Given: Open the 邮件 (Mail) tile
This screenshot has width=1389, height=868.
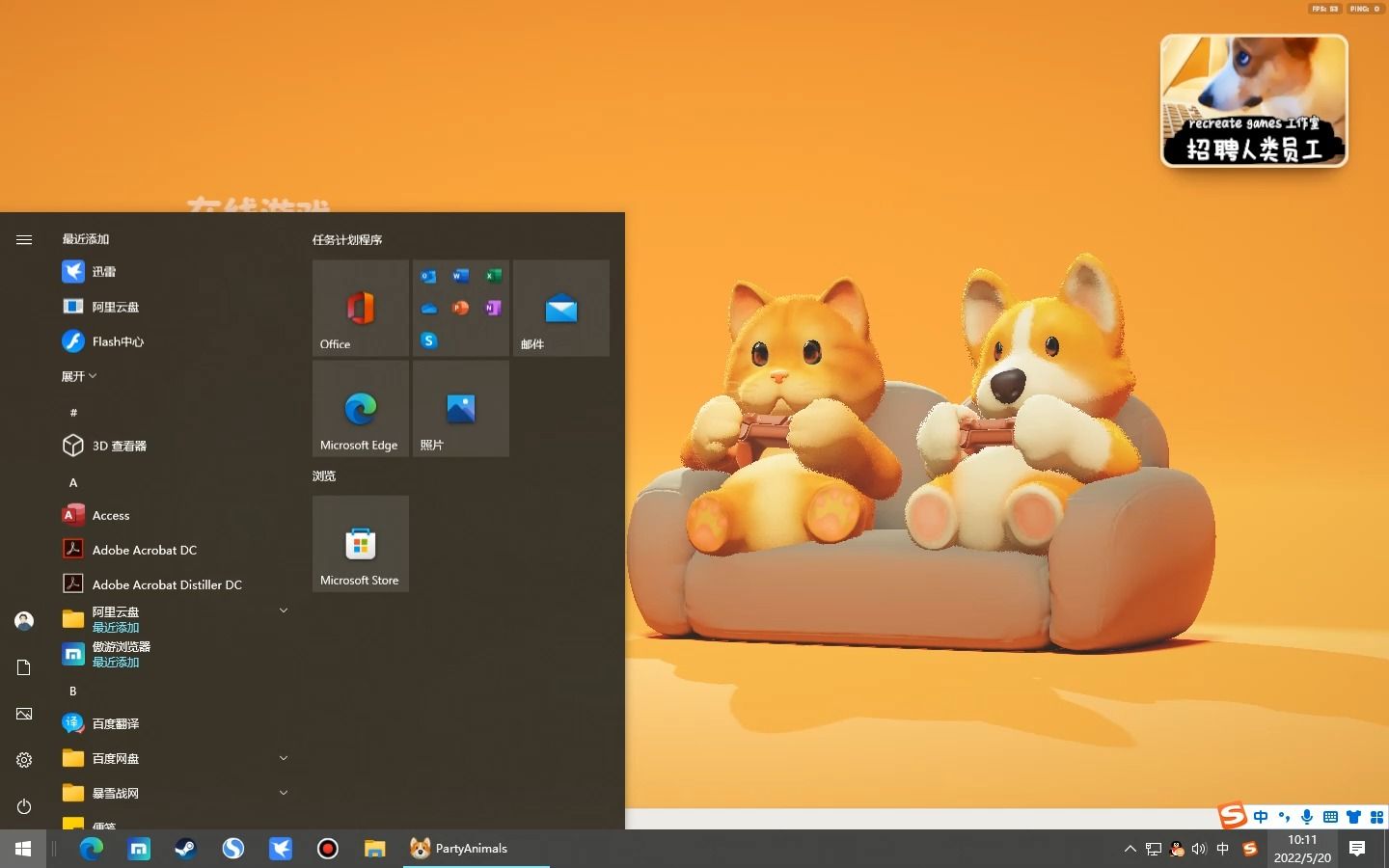Looking at the screenshot, I should click(x=561, y=308).
